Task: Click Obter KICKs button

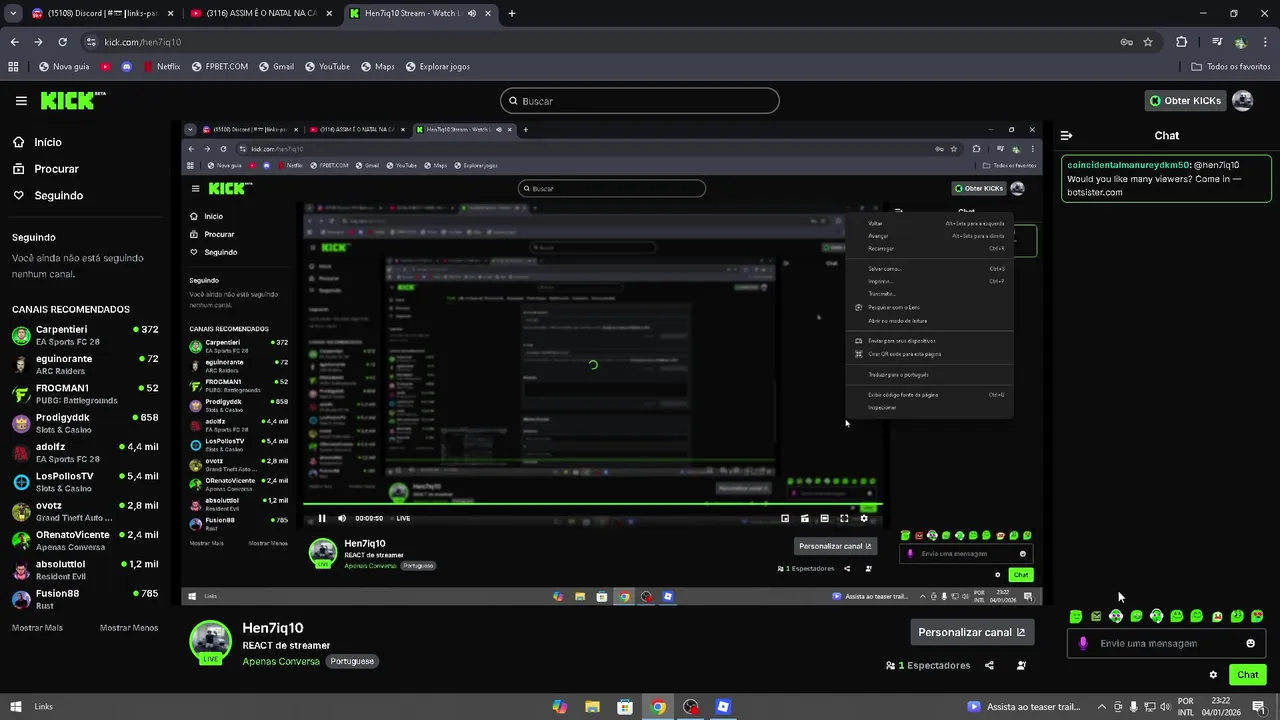Action: tap(1185, 101)
